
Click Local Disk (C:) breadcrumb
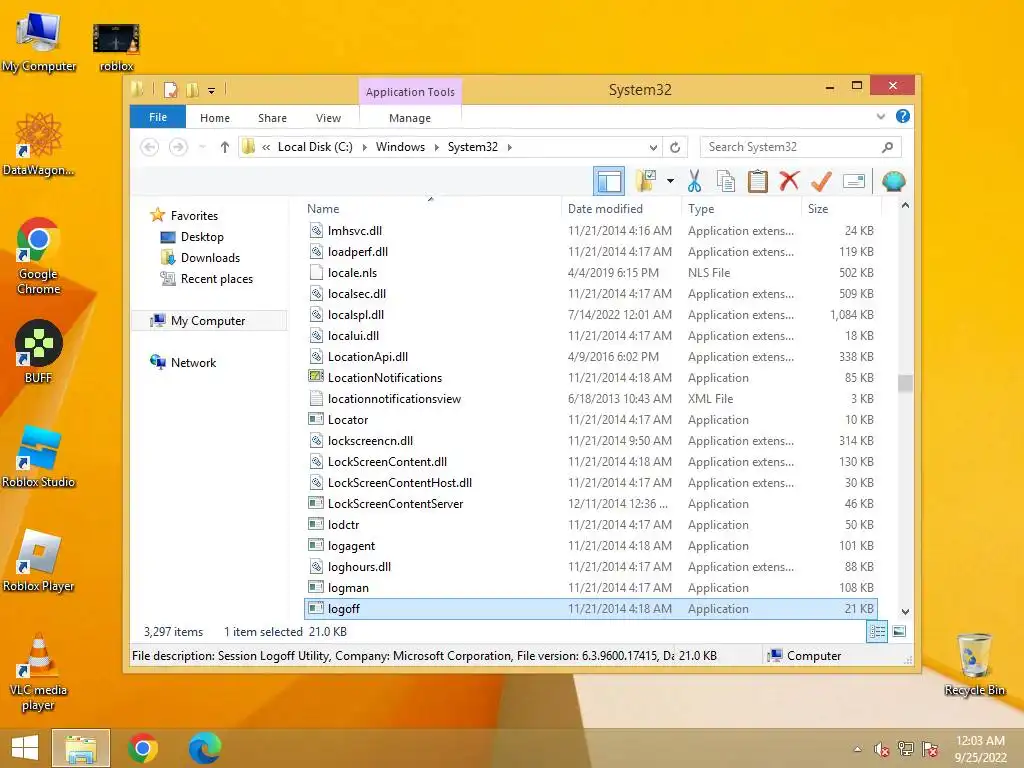click(x=315, y=147)
